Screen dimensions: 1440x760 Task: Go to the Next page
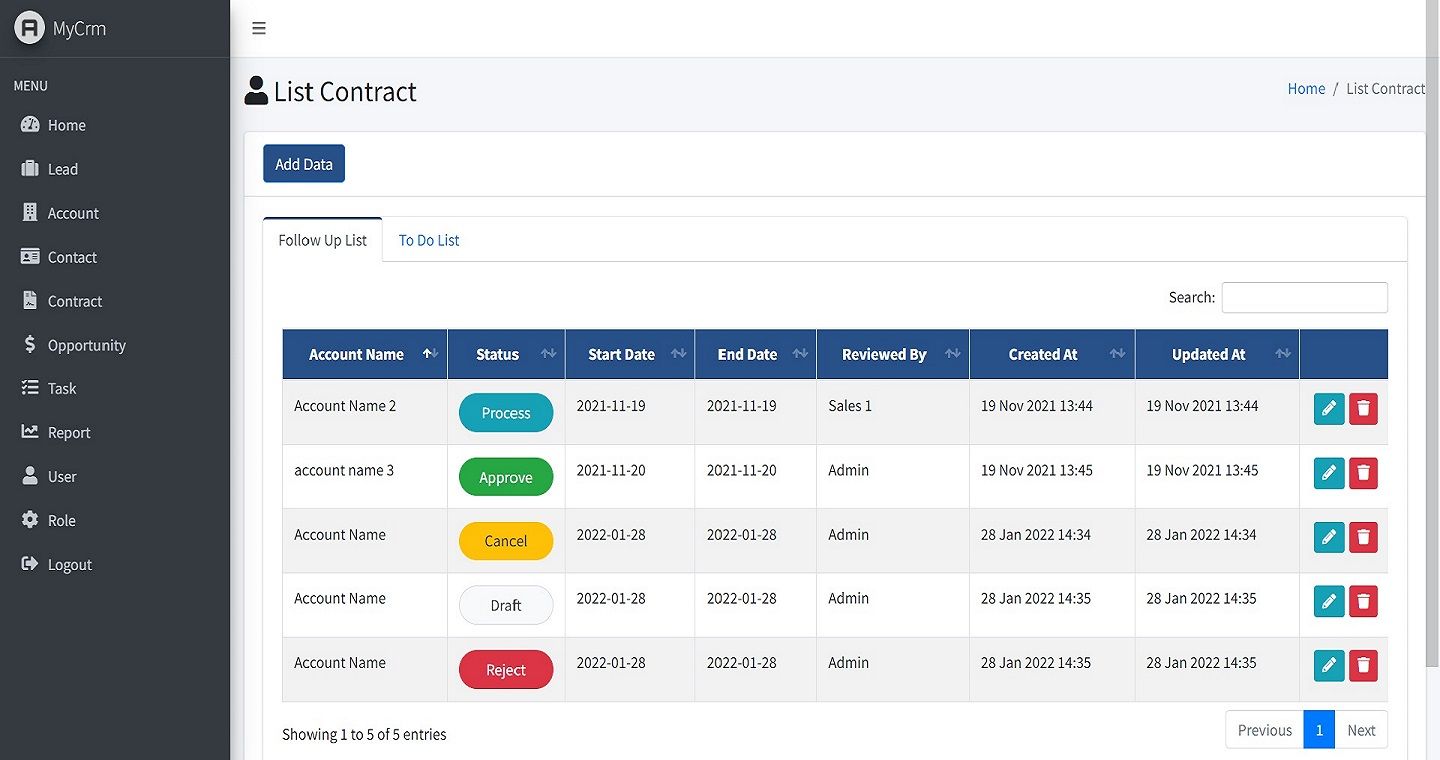tap(1361, 730)
